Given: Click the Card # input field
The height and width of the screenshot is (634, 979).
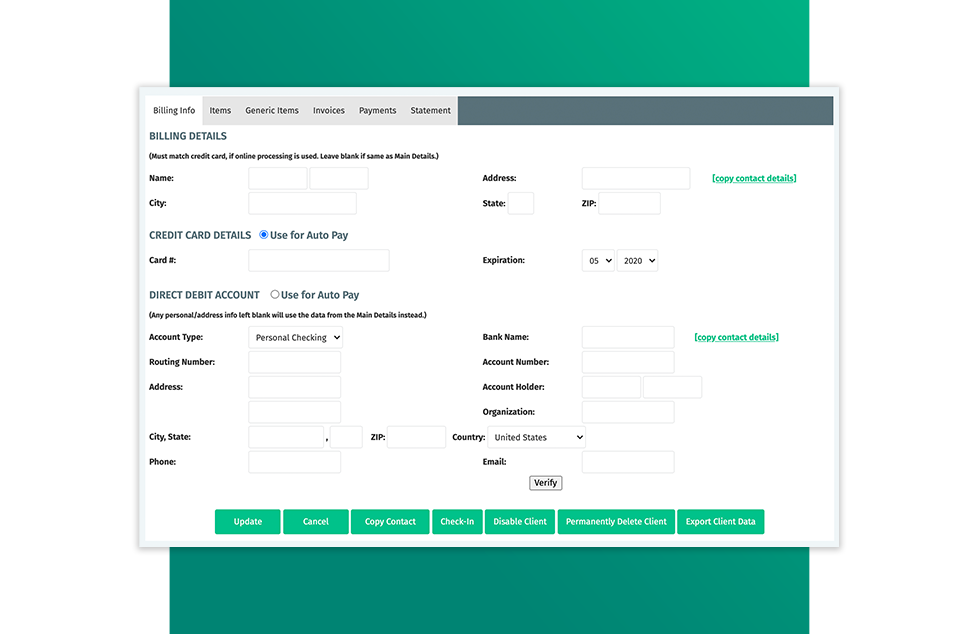Looking at the screenshot, I should (318, 261).
